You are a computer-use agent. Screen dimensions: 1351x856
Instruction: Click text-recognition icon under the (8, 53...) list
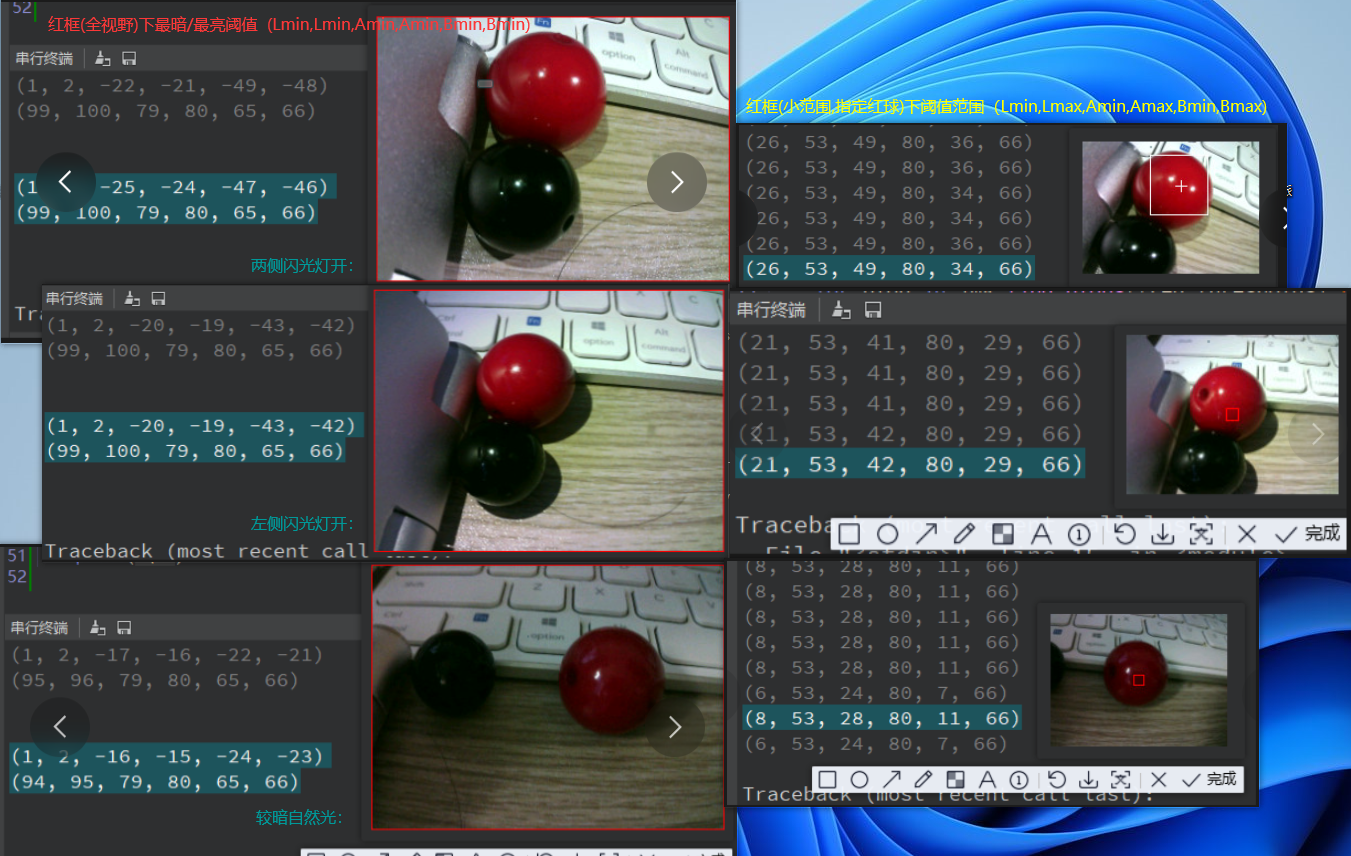(1121, 780)
